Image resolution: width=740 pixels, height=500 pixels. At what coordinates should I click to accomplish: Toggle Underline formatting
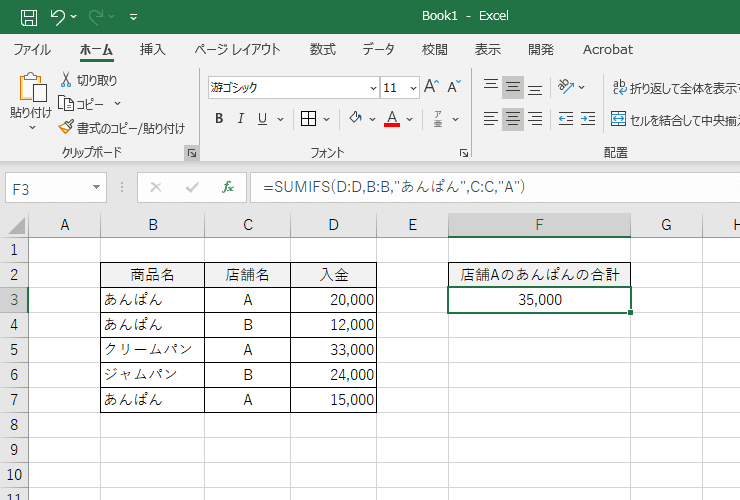[x=262, y=119]
